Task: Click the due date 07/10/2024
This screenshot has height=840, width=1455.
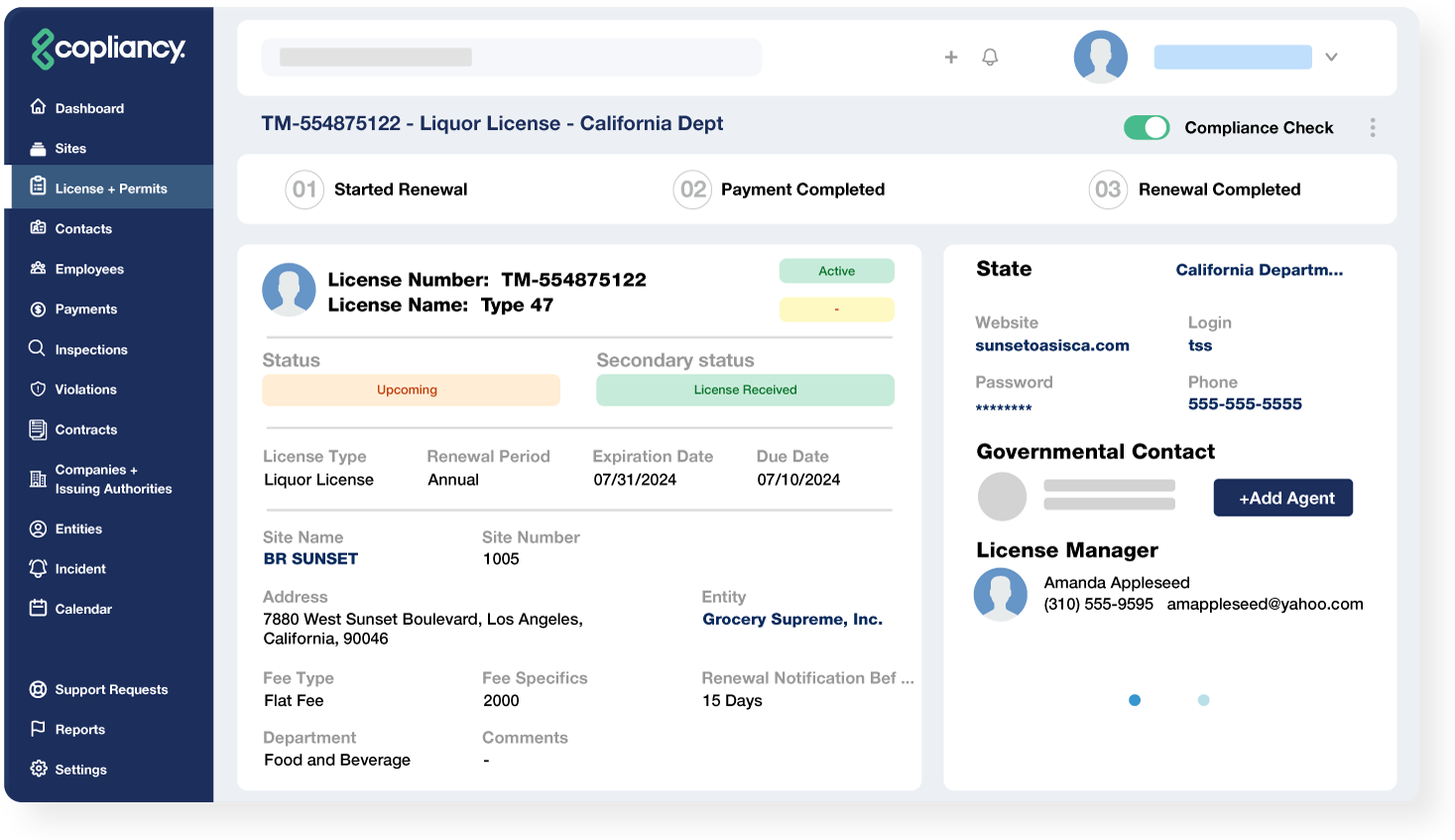Action: [x=798, y=480]
